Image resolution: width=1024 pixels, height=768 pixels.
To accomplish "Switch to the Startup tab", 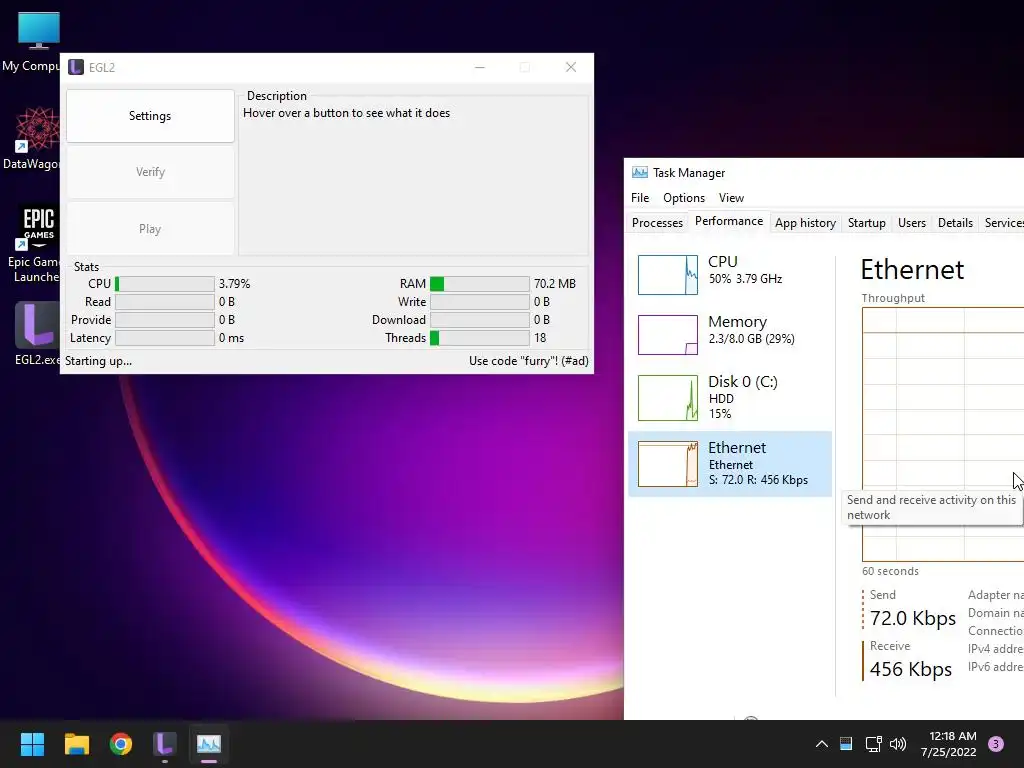I will pos(867,223).
